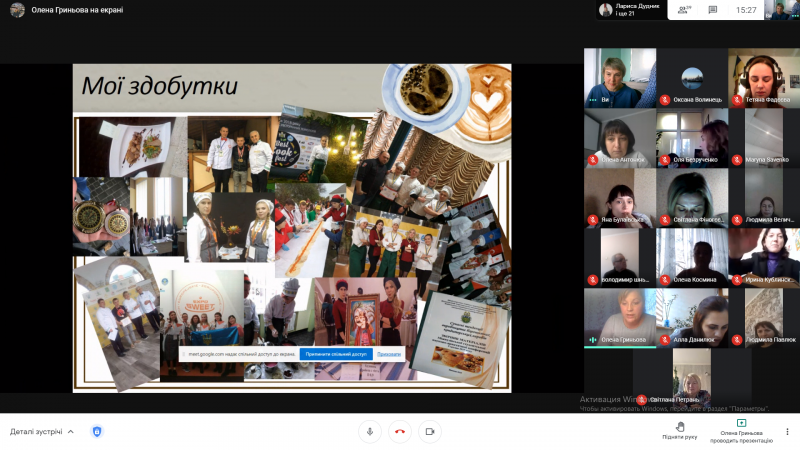The height and width of the screenshot is (450, 800).
Task: Select Ирина Кублинск participant tile
Action: (x=764, y=258)
